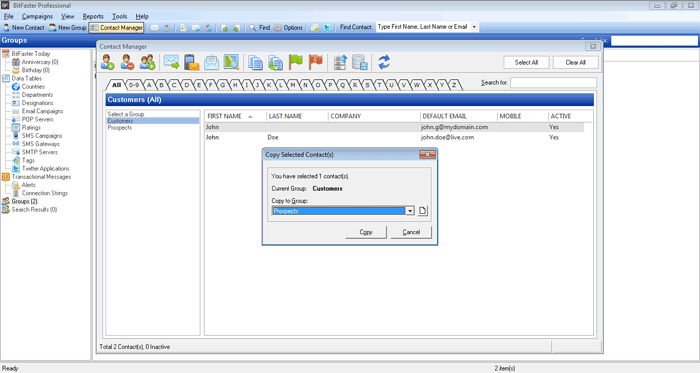Select Prospects in the group list
Viewport: 700px width, 373px height.
point(153,128)
